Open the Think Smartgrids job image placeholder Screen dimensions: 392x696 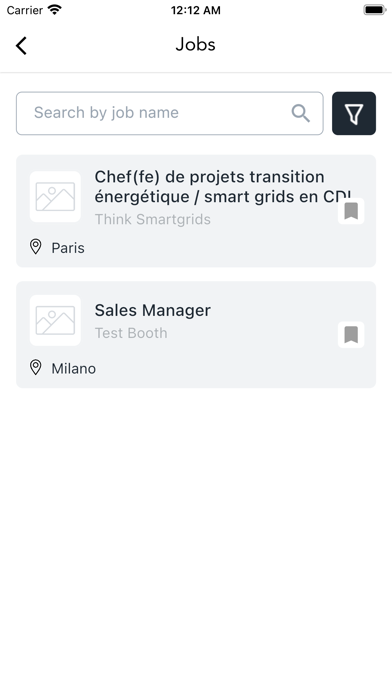55,197
